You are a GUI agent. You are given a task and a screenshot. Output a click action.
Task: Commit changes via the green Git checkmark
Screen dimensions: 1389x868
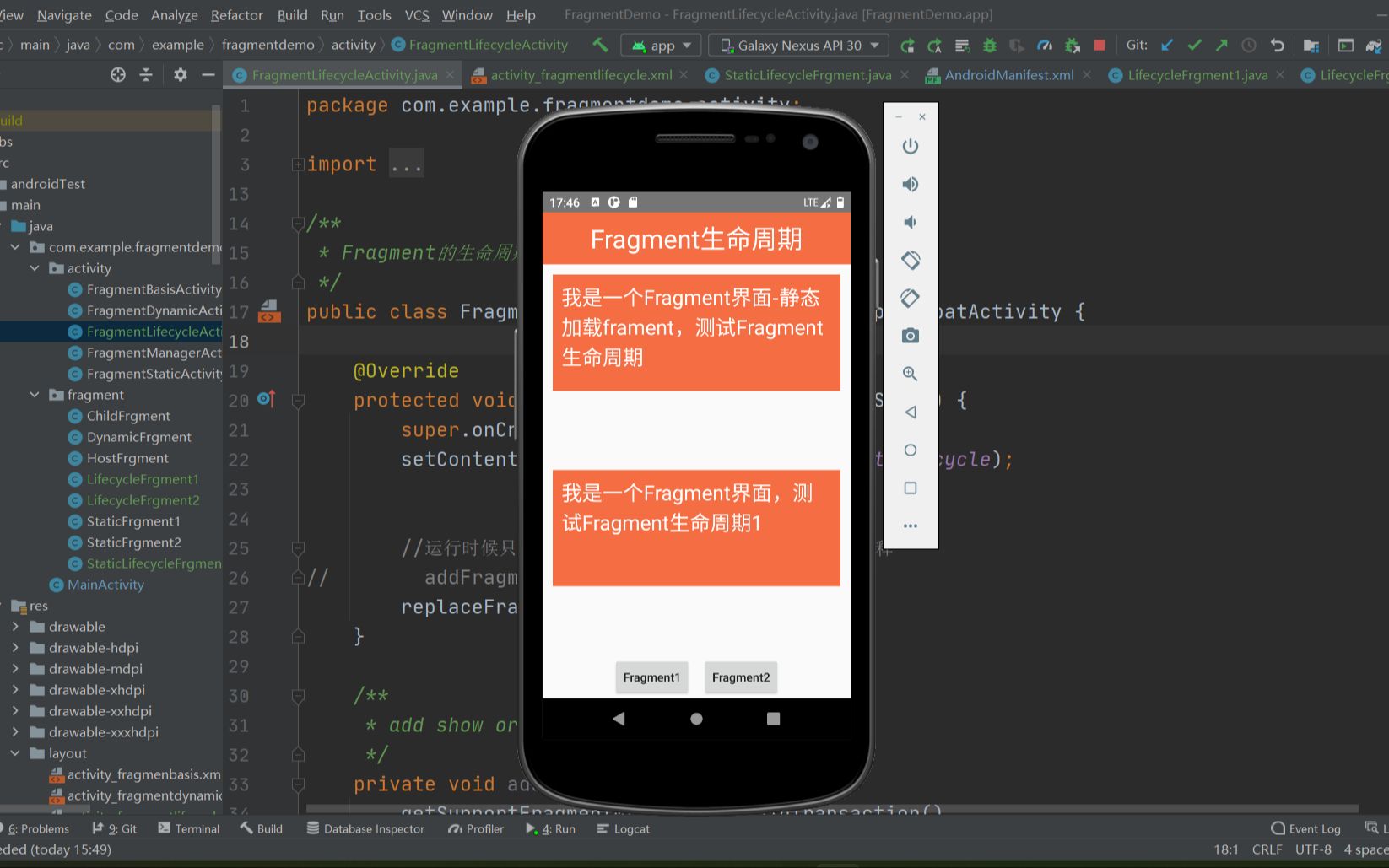[1194, 45]
